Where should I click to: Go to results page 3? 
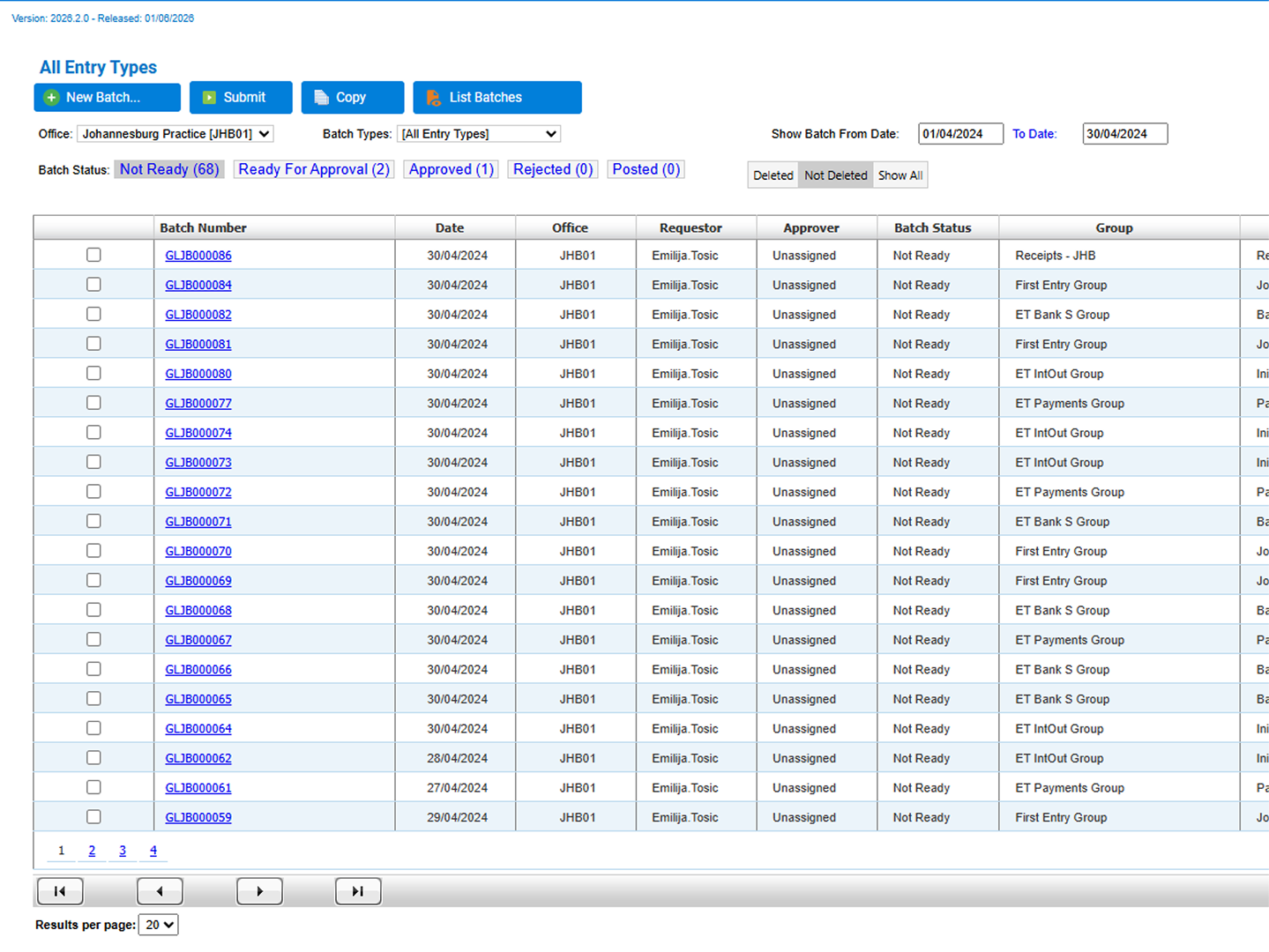pos(123,851)
